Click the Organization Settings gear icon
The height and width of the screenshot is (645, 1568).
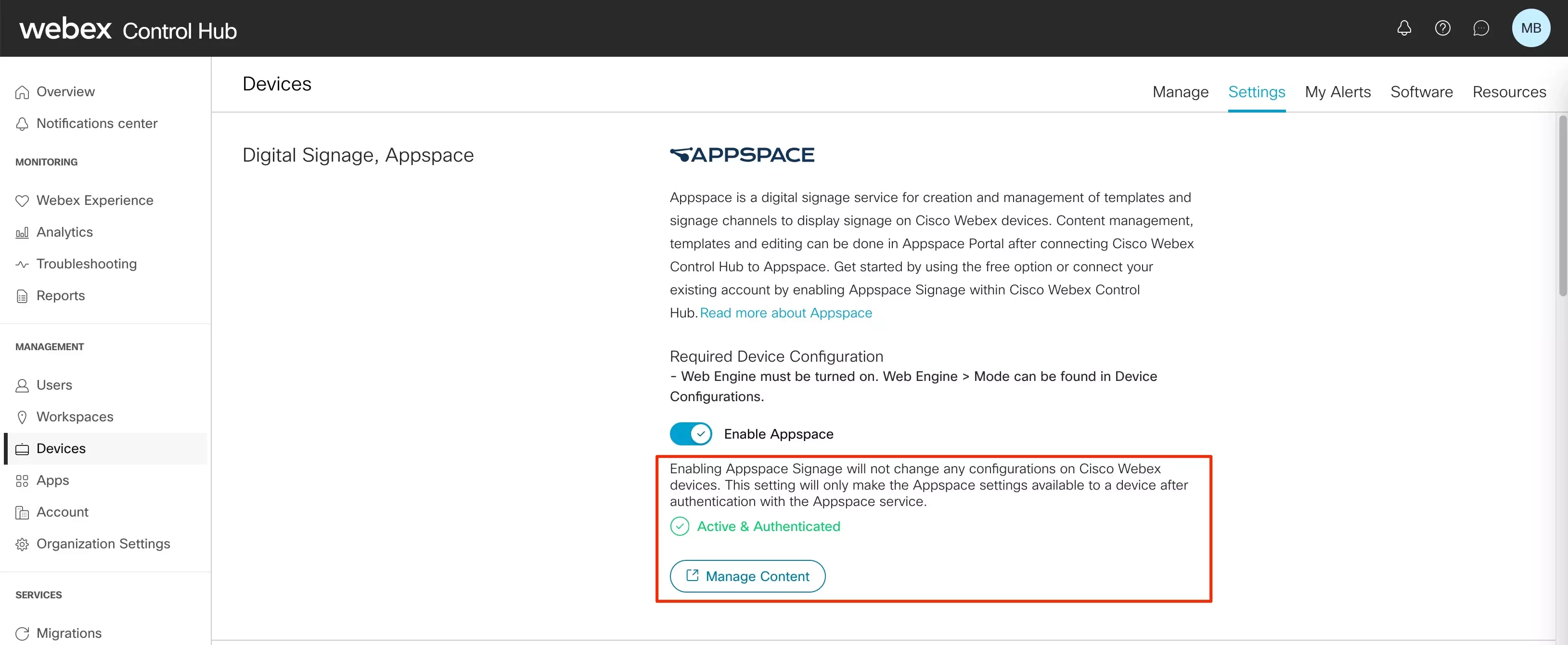click(x=22, y=544)
